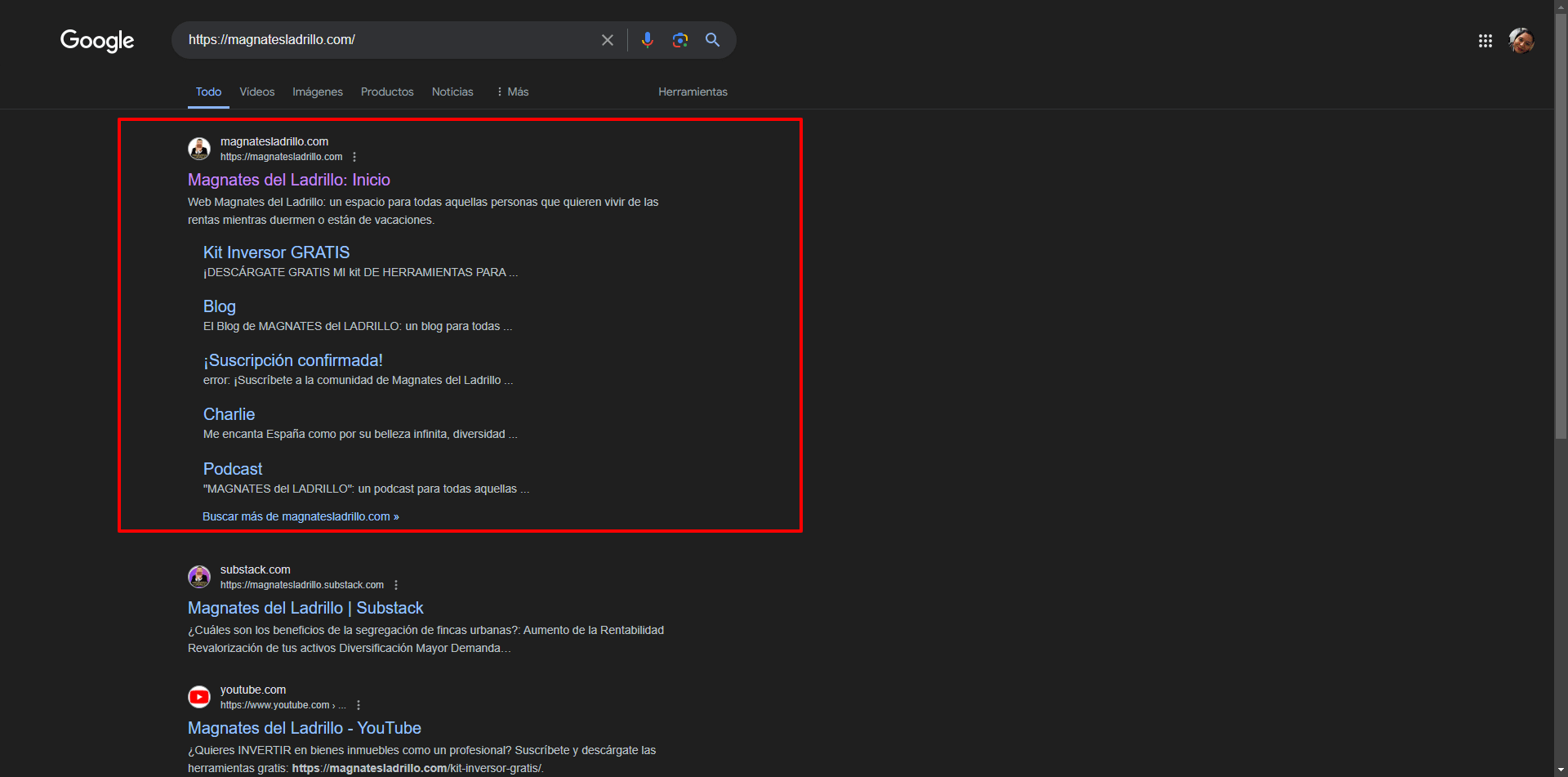1568x777 pixels.
Task: Switch to the Videos tab
Action: (257, 92)
